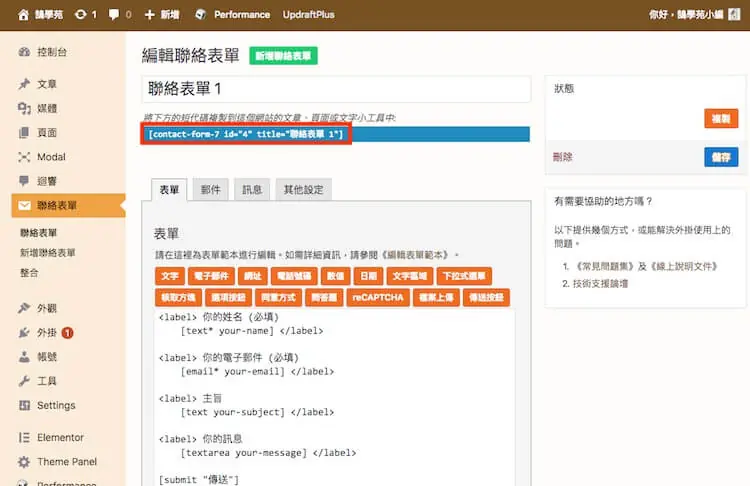Open the 技術支援論壇 link
The width and height of the screenshot is (750, 486).
pos(600,284)
